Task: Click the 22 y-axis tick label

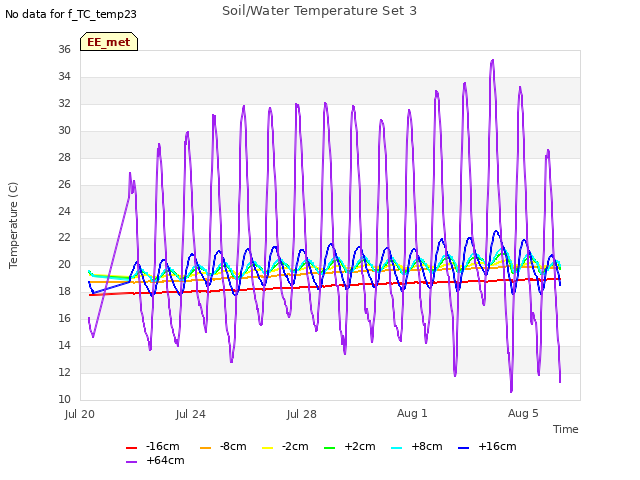Action: [x=64, y=238]
